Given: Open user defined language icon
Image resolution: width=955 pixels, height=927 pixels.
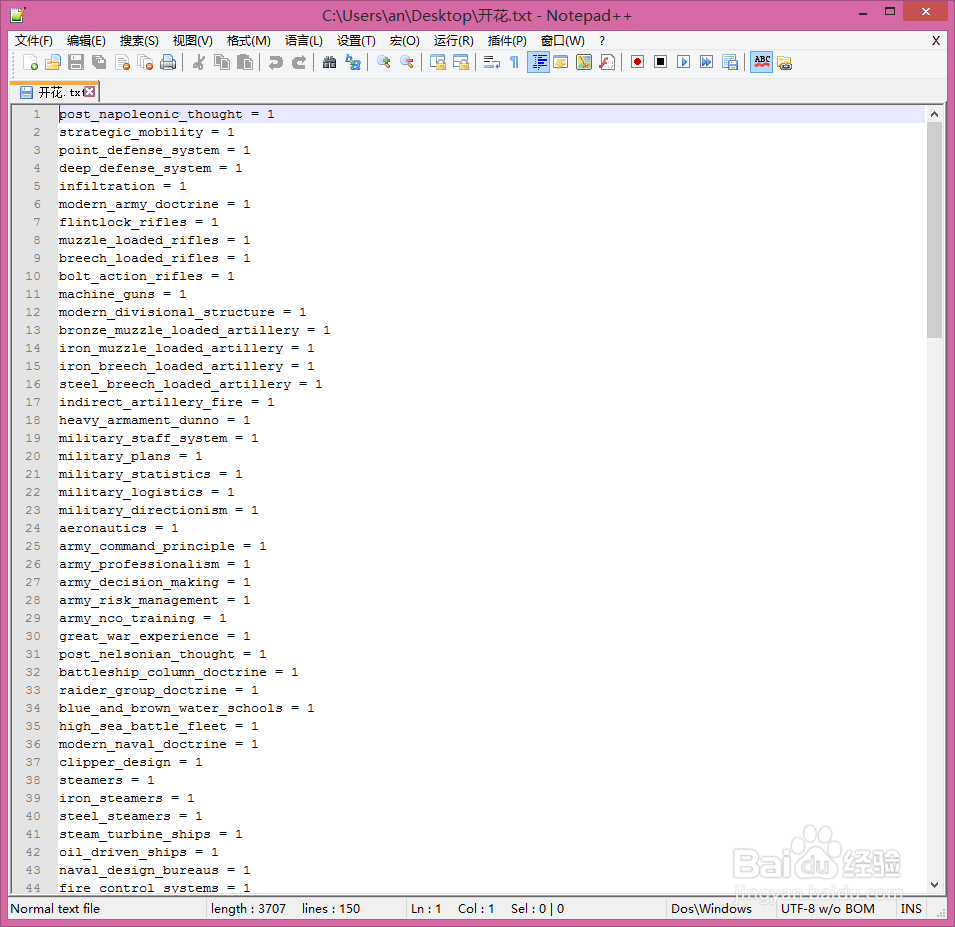Looking at the screenshot, I should coord(560,62).
